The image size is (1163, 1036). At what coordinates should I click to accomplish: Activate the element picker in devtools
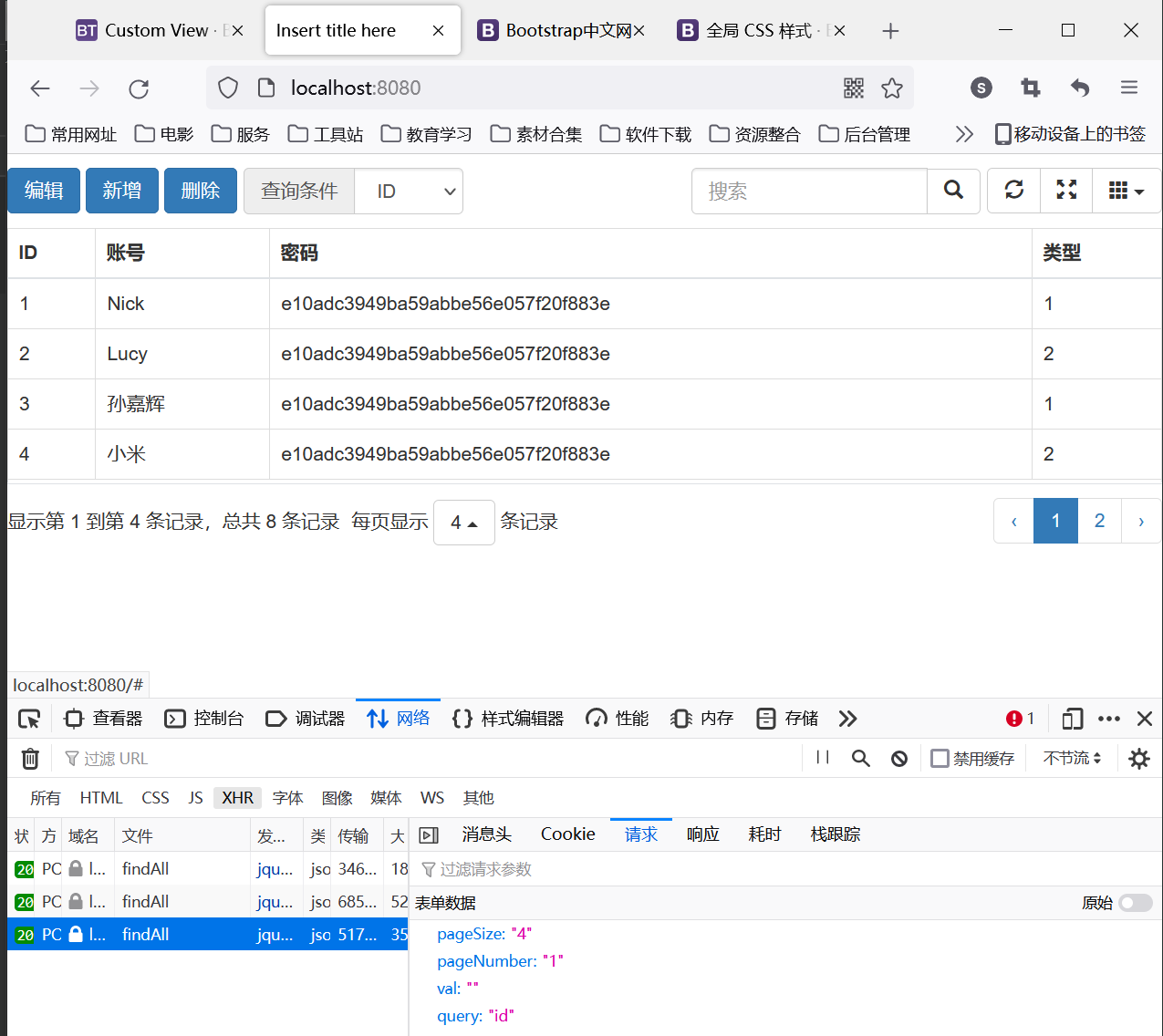[x=29, y=719]
